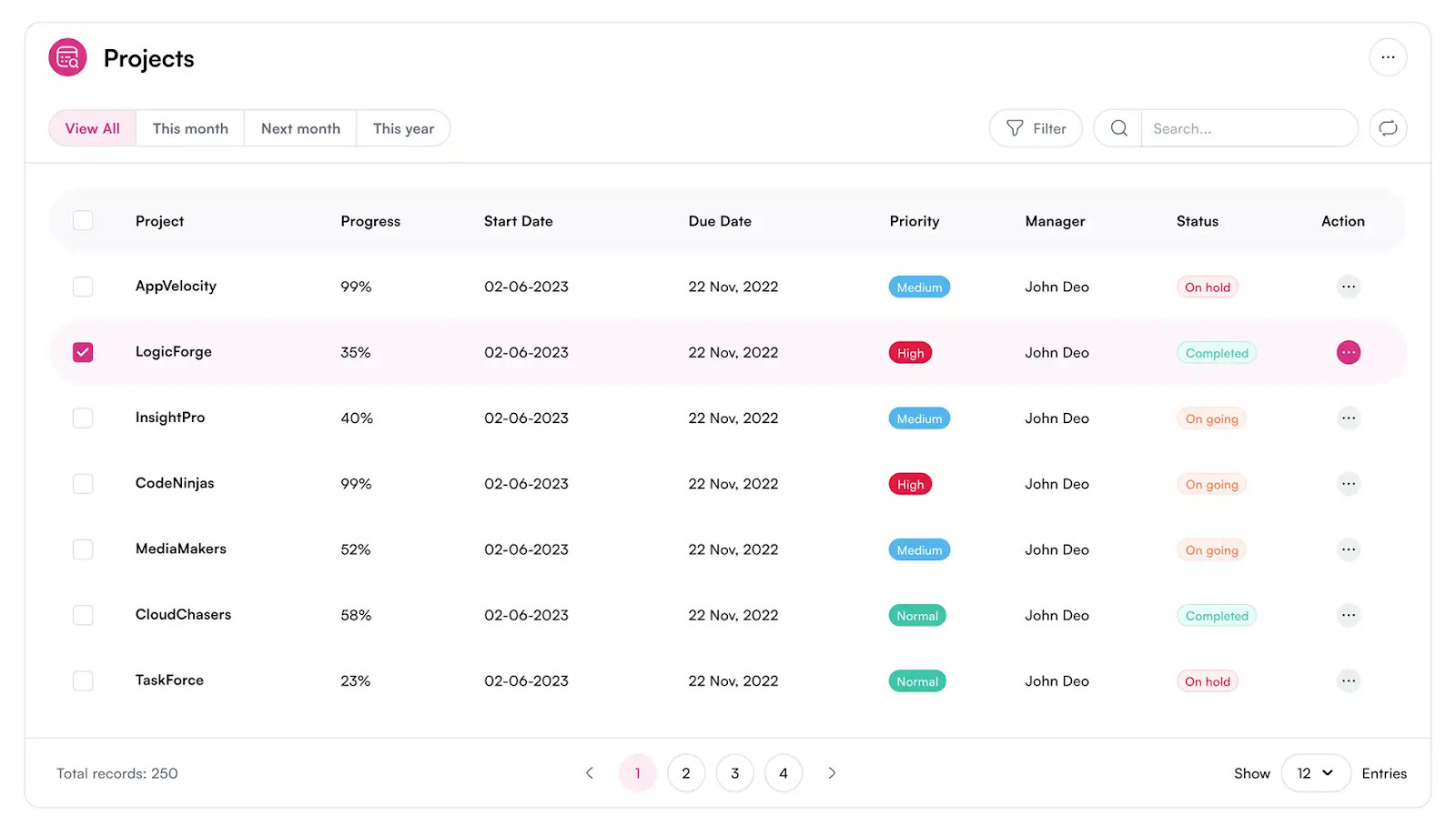The image size is (1456, 826).
Task: Click the search magnifier icon
Action: 1118,128
